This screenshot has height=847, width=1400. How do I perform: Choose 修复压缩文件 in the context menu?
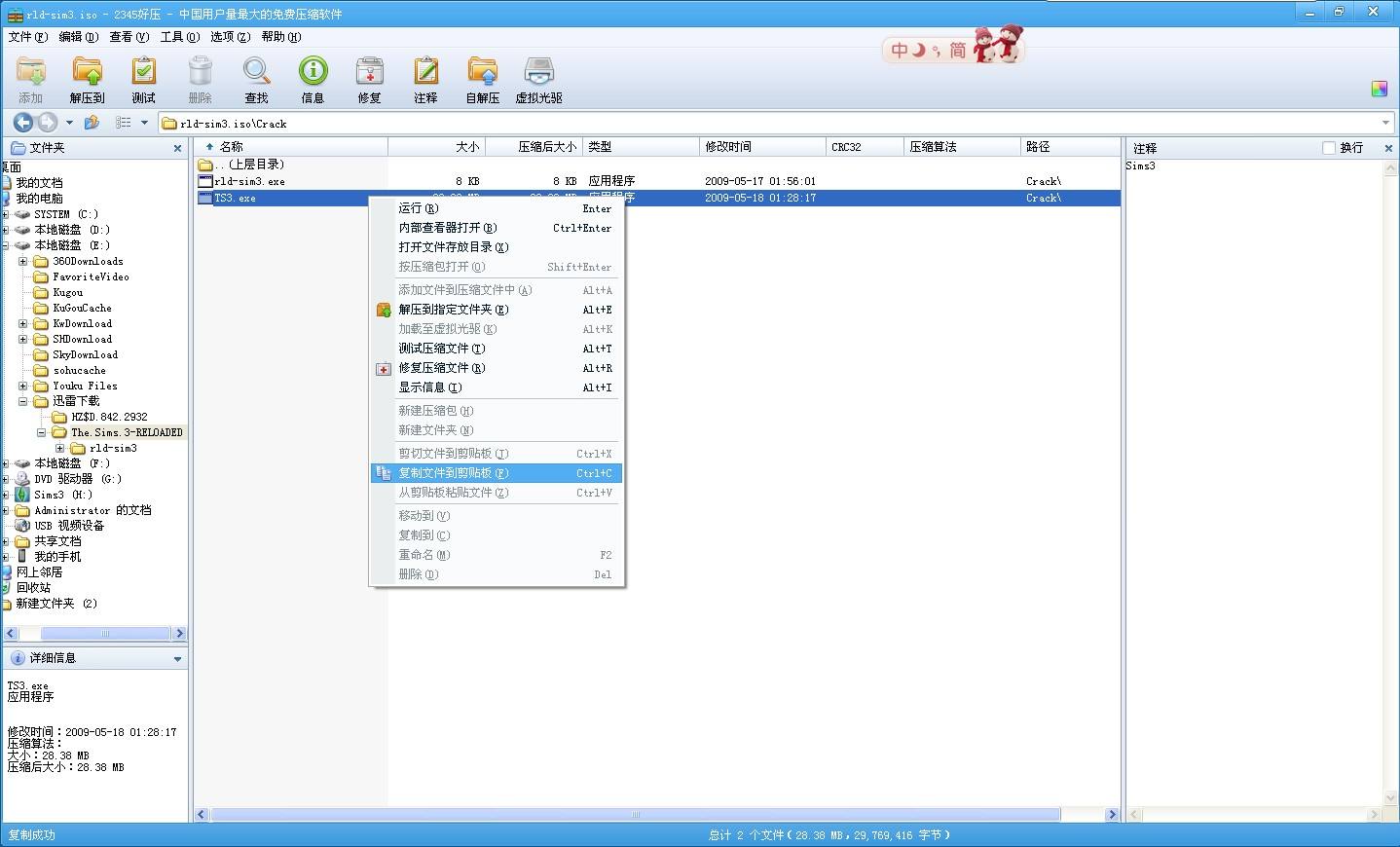[497, 368]
